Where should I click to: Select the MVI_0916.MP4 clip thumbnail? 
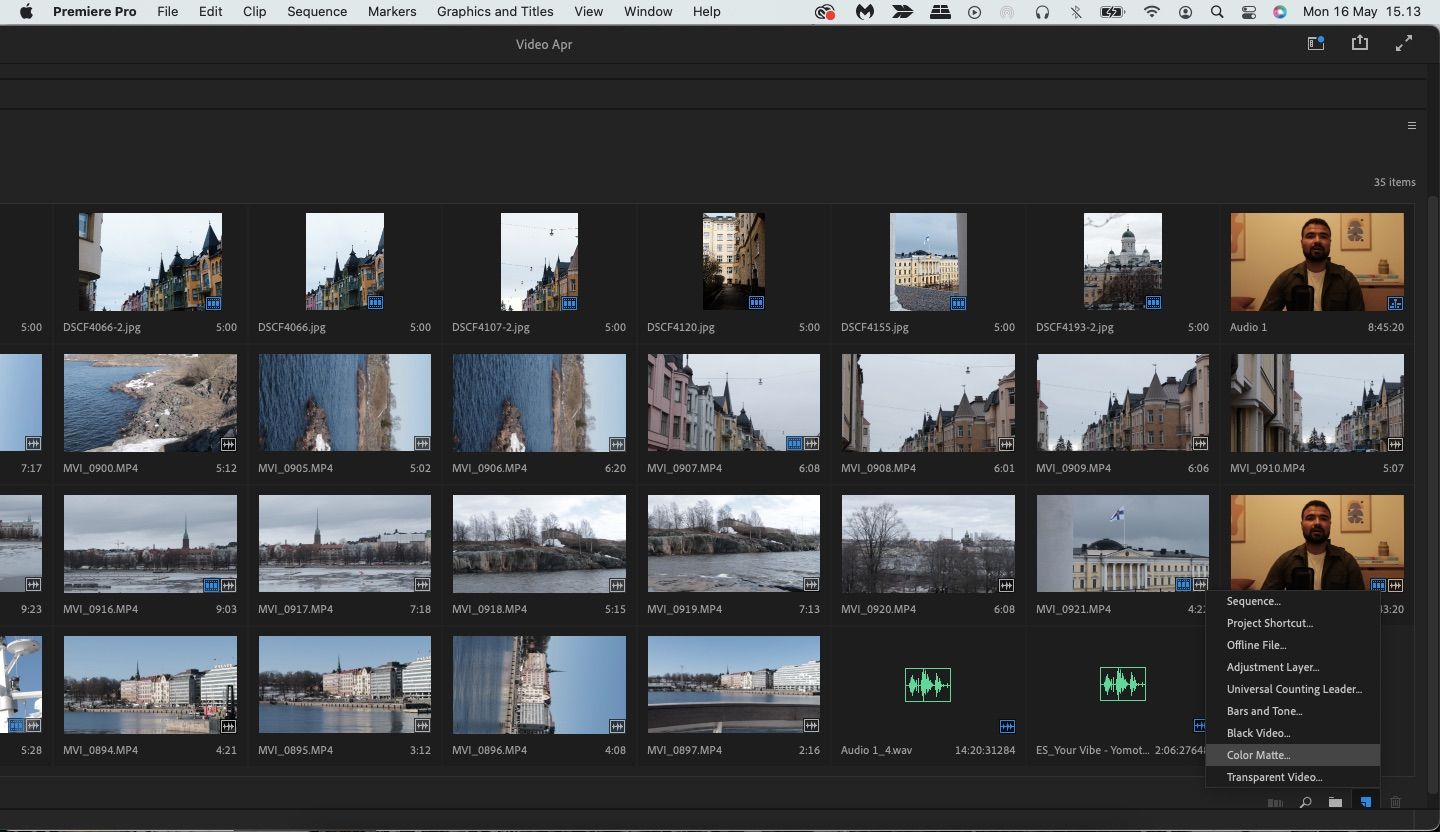tap(149, 543)
